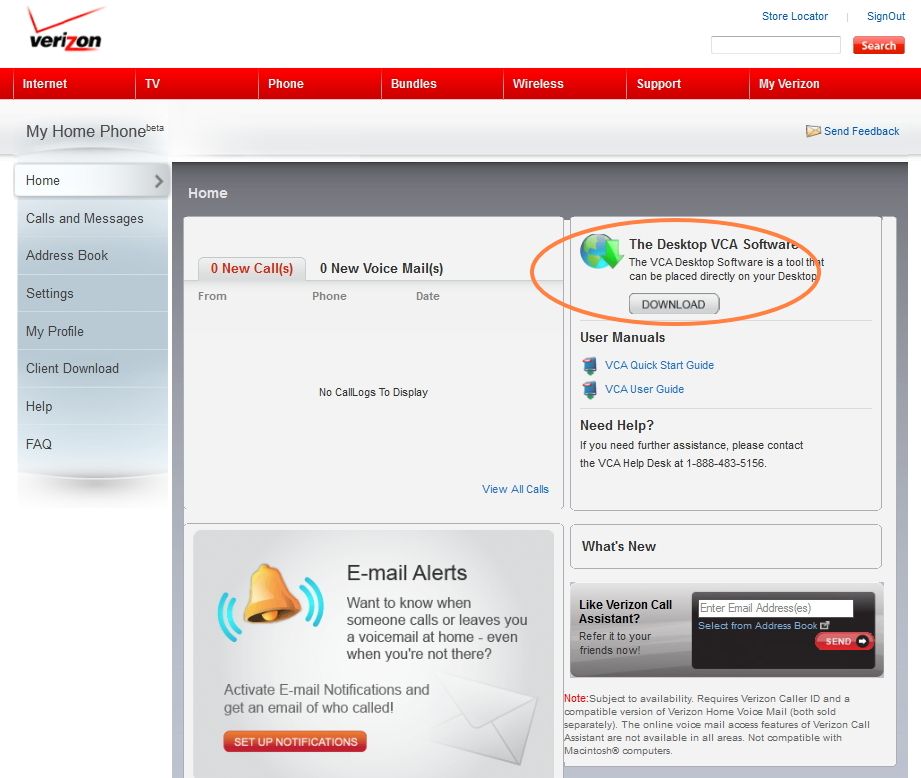The image size is (921, 778).
Task: Open the TV menu
Action: pyautogui.click(x=153, y=83)
